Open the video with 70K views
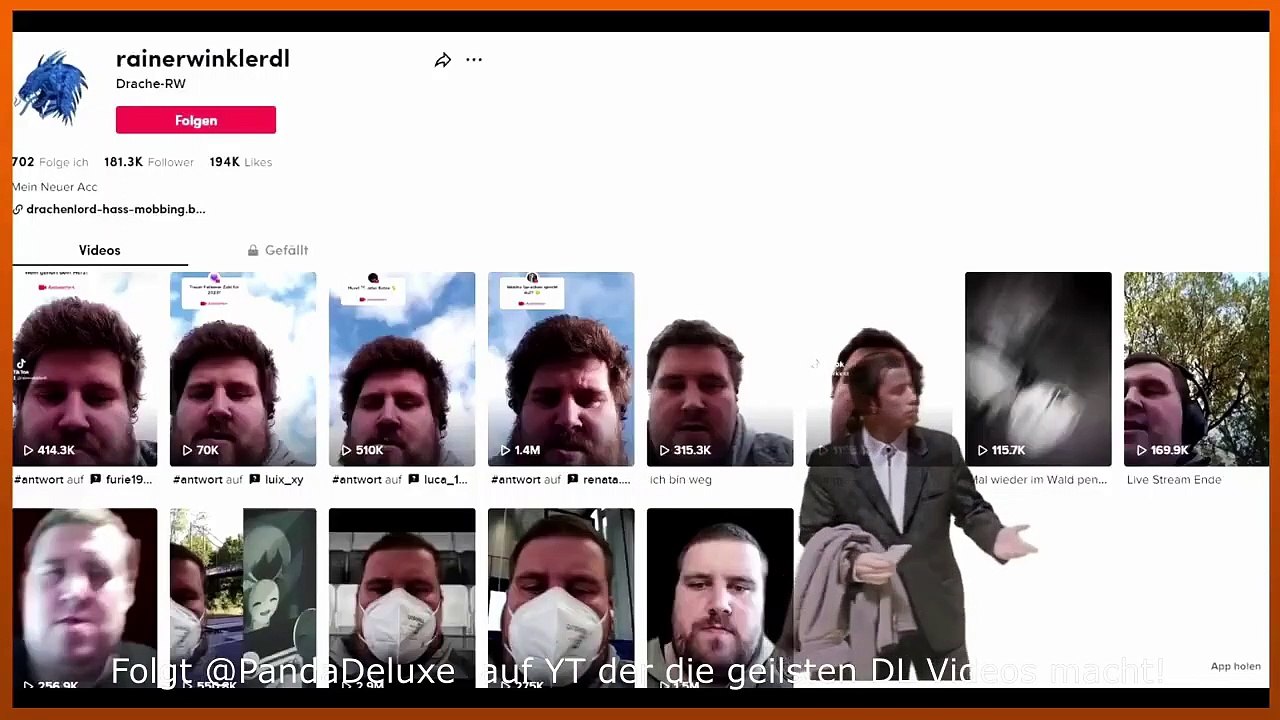This screenshot has height=720, width=1280. point(243,369)
